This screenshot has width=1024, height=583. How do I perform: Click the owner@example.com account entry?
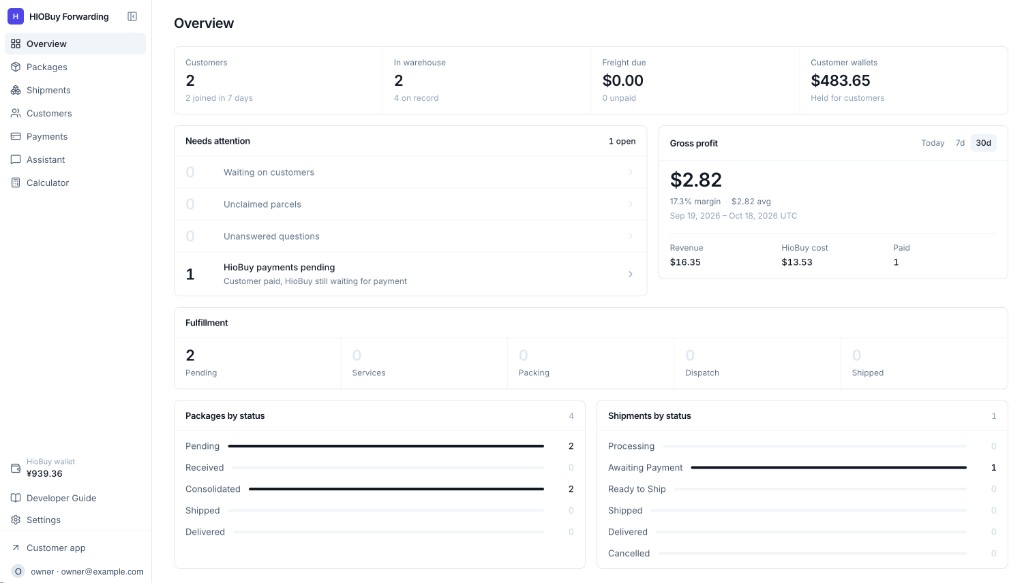pyautogui.click(x=75, y=571)
